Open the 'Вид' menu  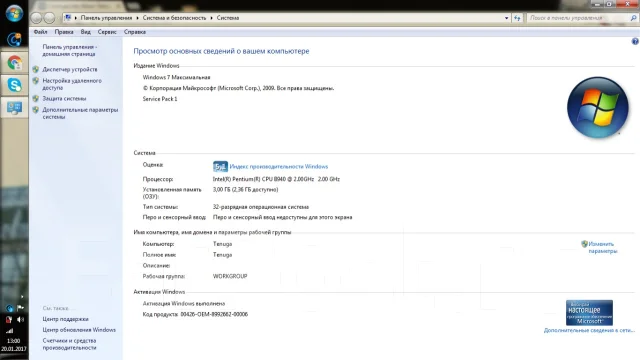[x=85, y=32]
